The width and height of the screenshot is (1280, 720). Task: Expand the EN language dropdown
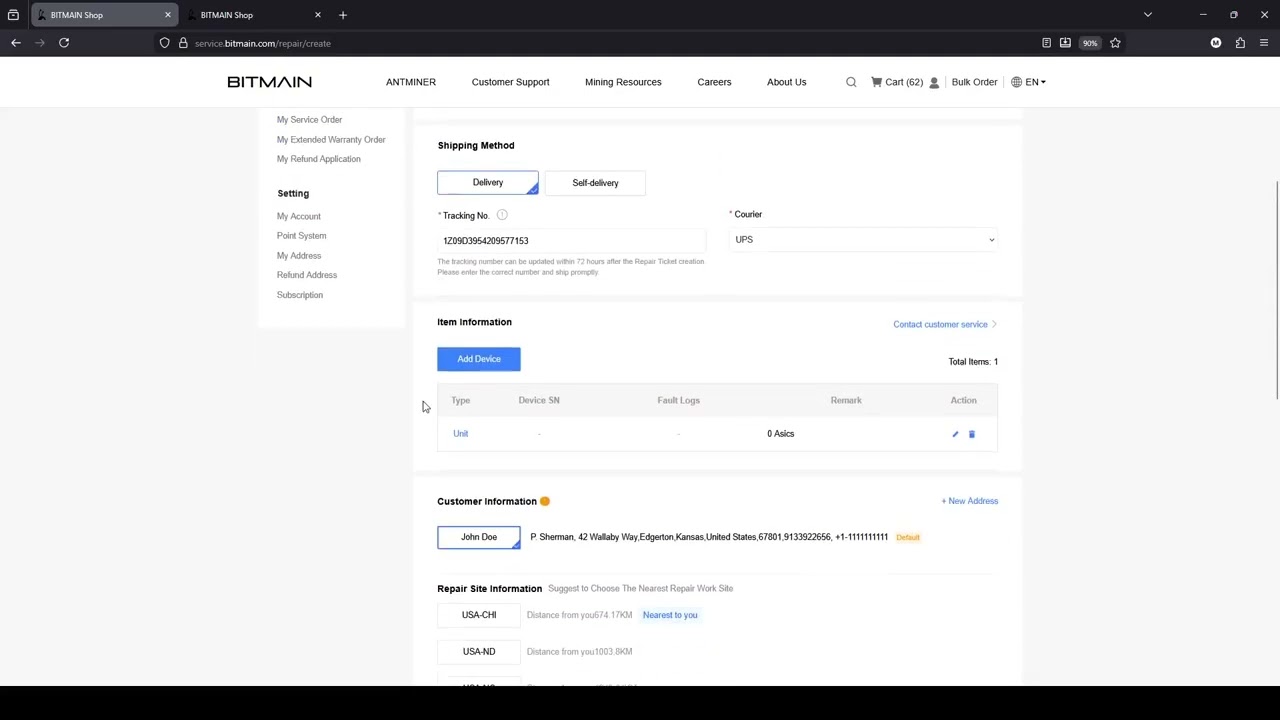pos(1034,82)
